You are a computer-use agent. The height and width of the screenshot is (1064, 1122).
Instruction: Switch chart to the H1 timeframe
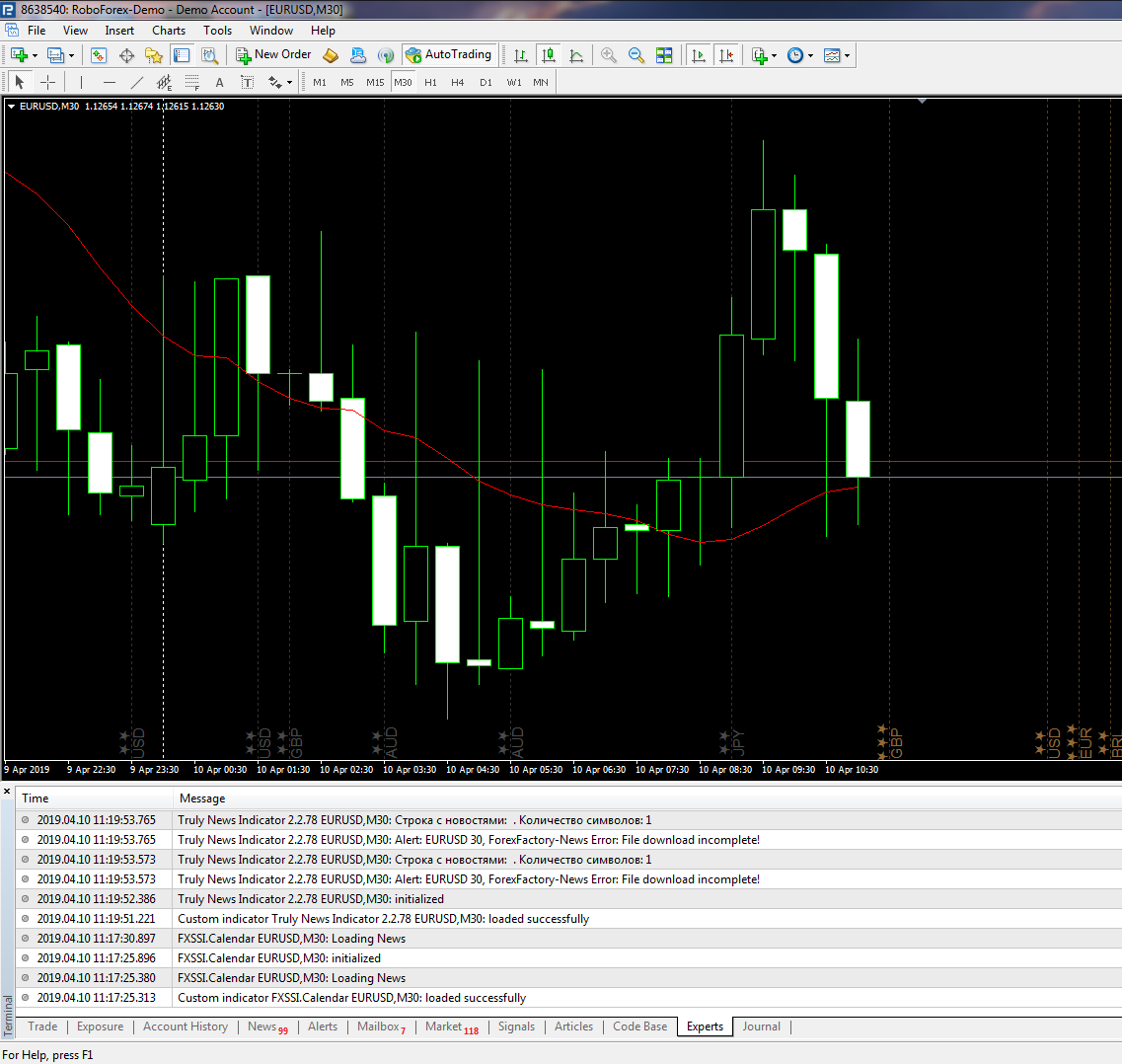click(x=430, y=82)
